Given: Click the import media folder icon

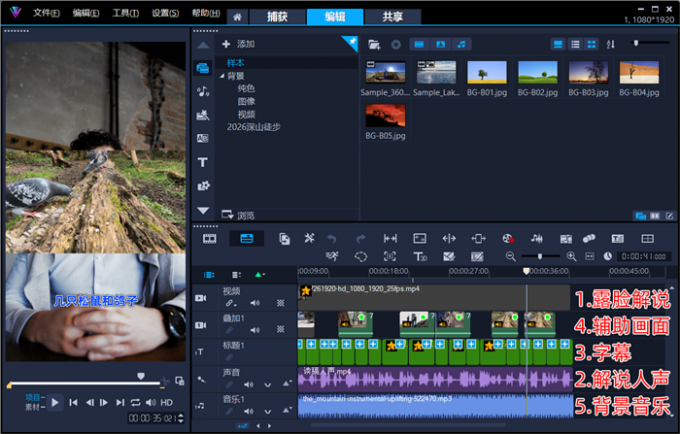Looking at the screenshot, I should click(x=374, y=44).
